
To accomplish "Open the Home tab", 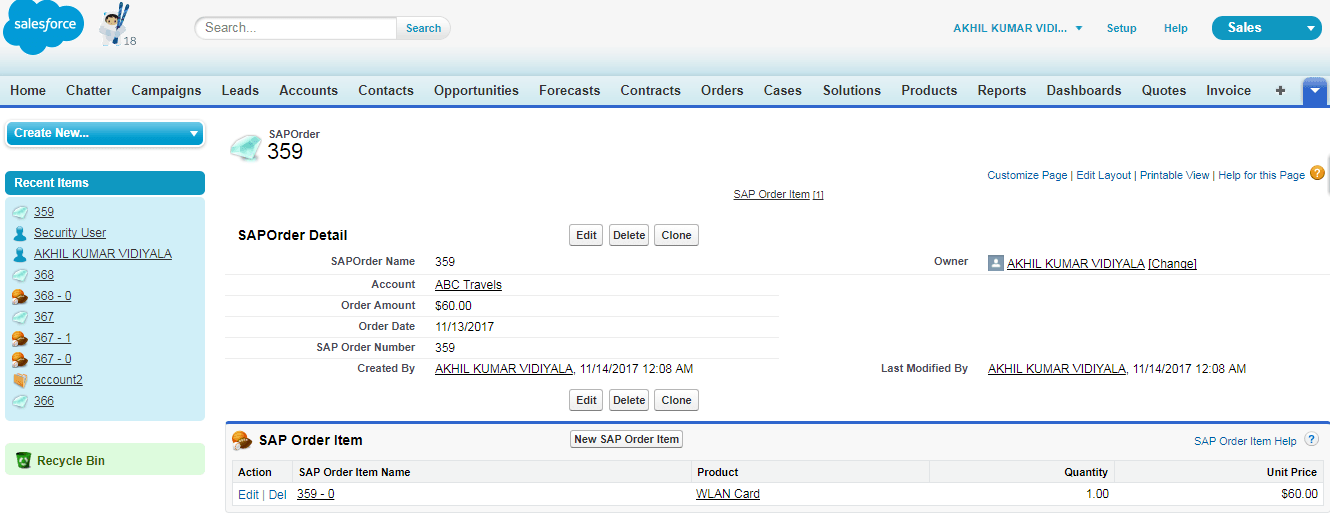I will tap(28, 90).
